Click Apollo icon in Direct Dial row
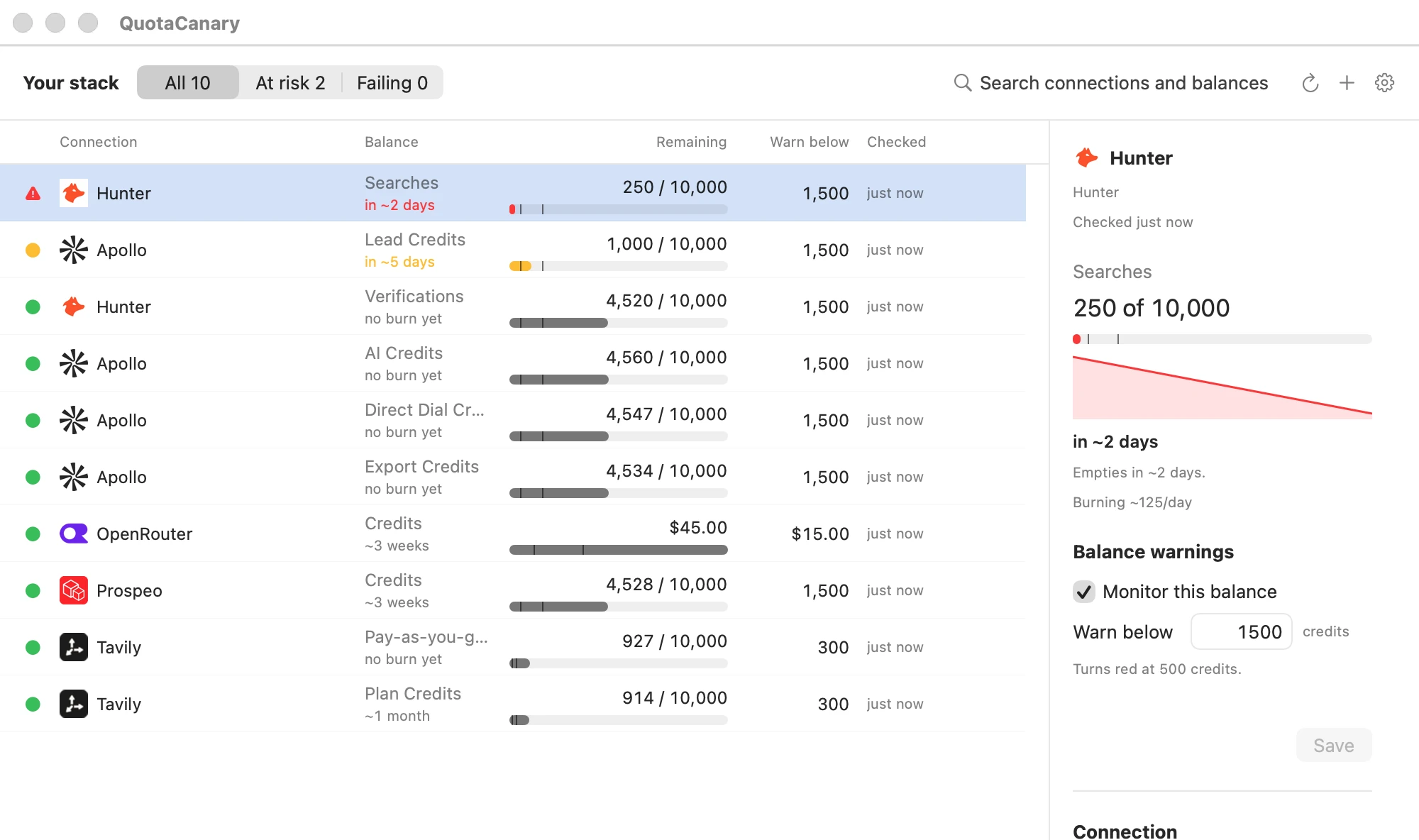The image size is (1419, 840). pyautogui.click(x=74, y=420)
